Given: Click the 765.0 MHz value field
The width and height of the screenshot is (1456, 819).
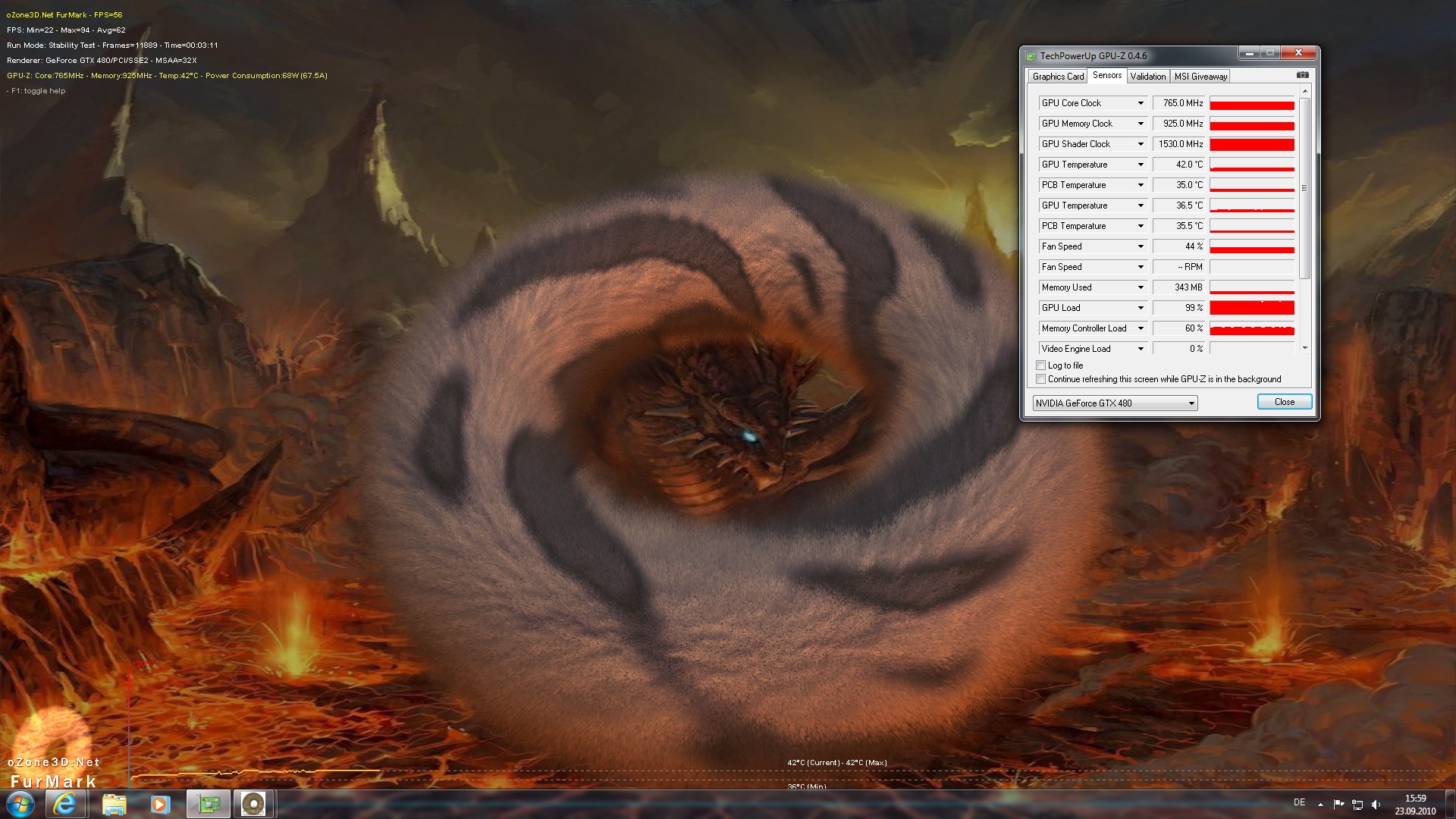Looking at the screenshot, I should tap(1179, 103).
